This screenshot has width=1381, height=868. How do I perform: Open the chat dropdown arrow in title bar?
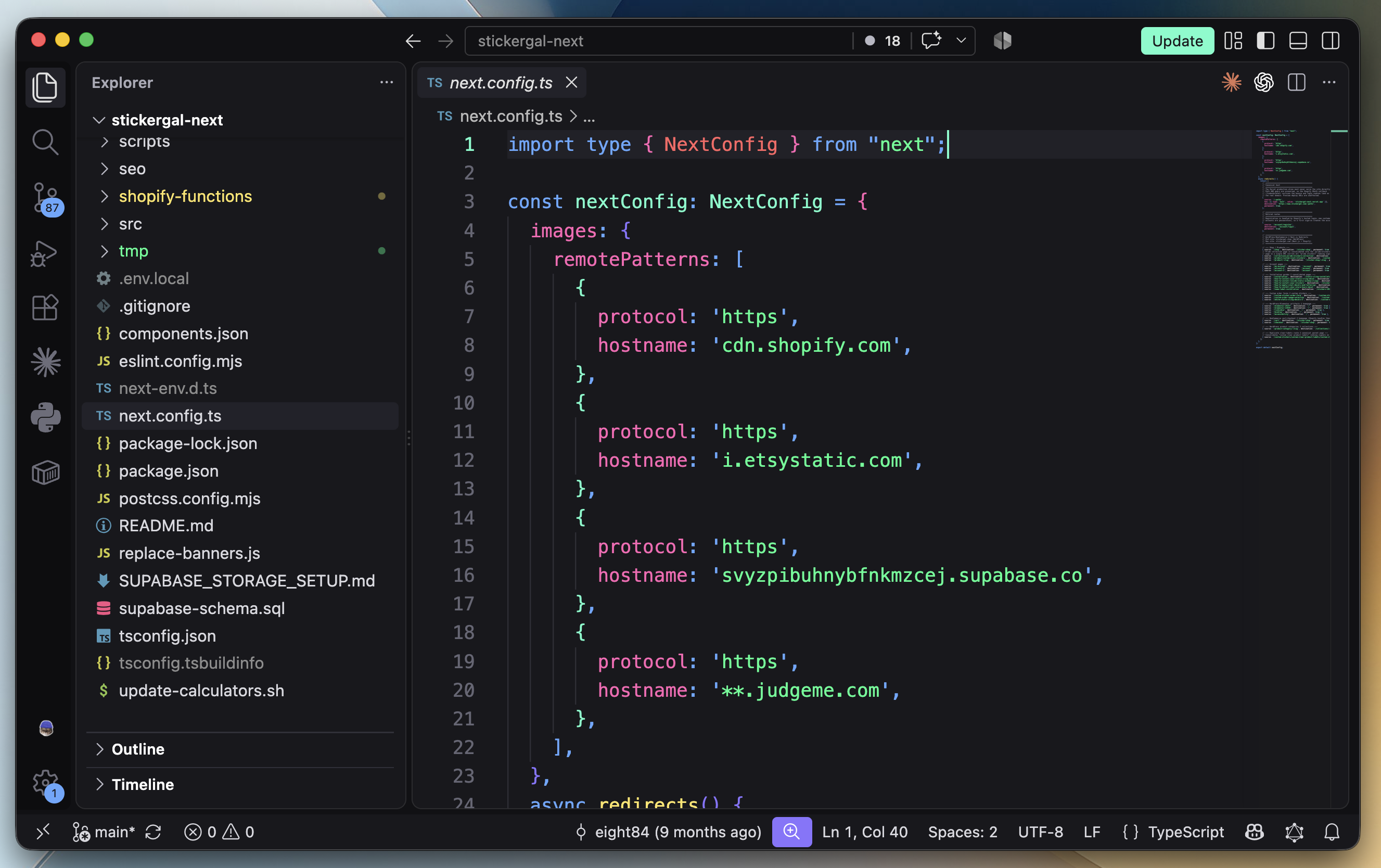pyautogui.click(x=961, y=41)
